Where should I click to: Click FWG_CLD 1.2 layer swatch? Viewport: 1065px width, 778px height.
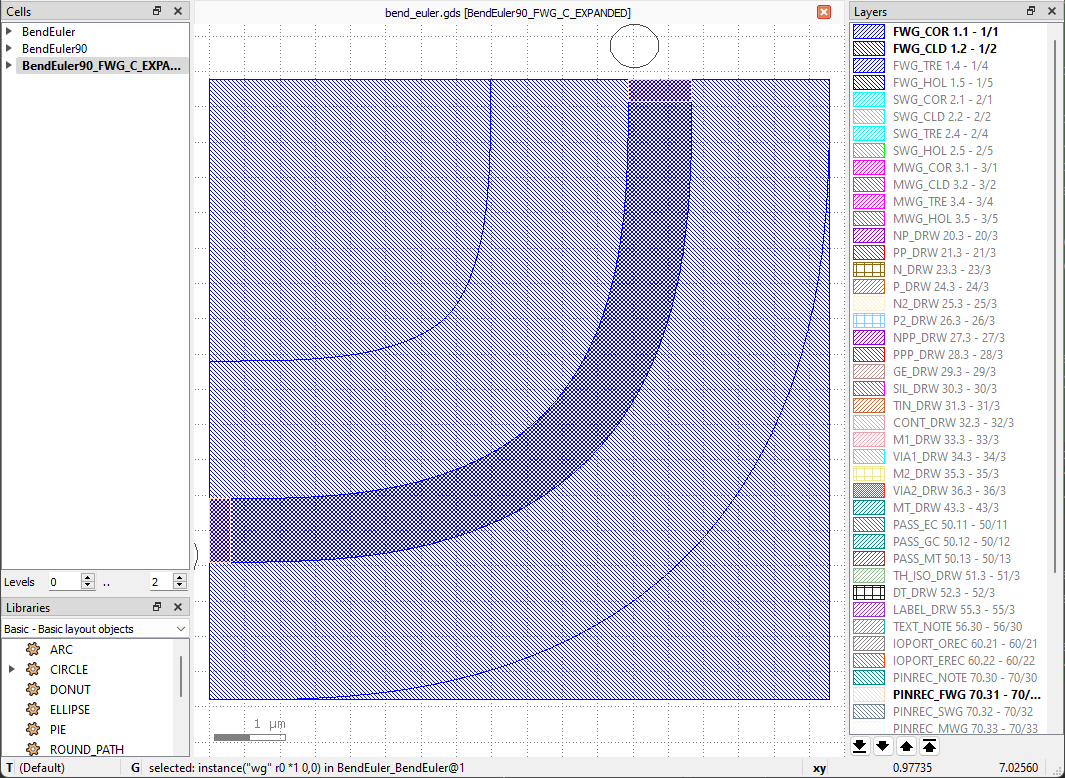coord(869,48)
